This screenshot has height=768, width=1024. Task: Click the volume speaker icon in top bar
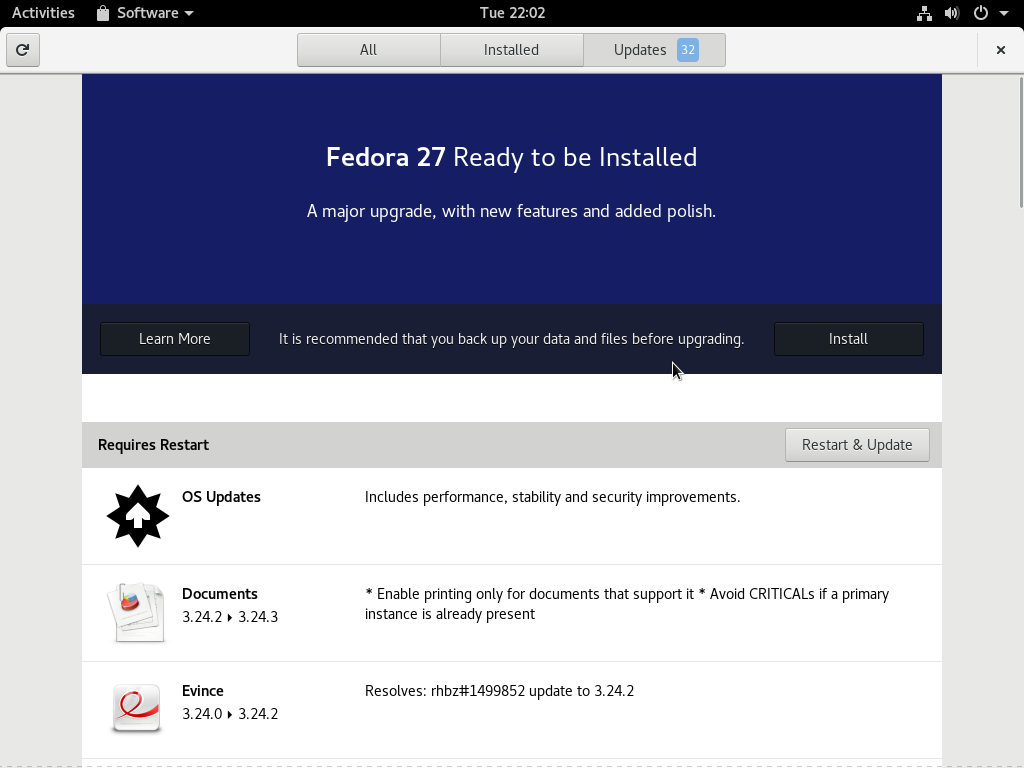(952, 13)
